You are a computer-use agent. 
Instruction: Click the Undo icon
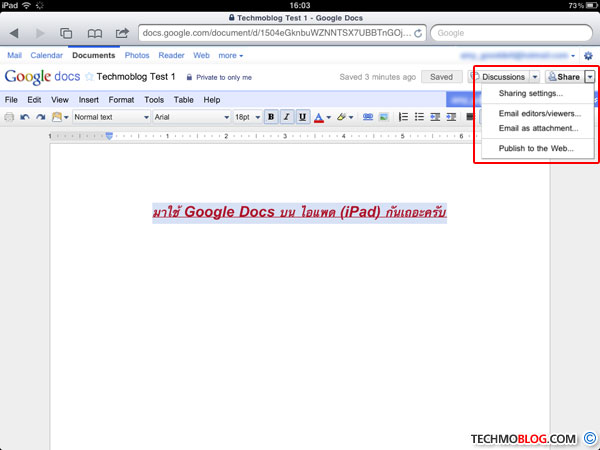pyautogui.click(x=25, y=117)
